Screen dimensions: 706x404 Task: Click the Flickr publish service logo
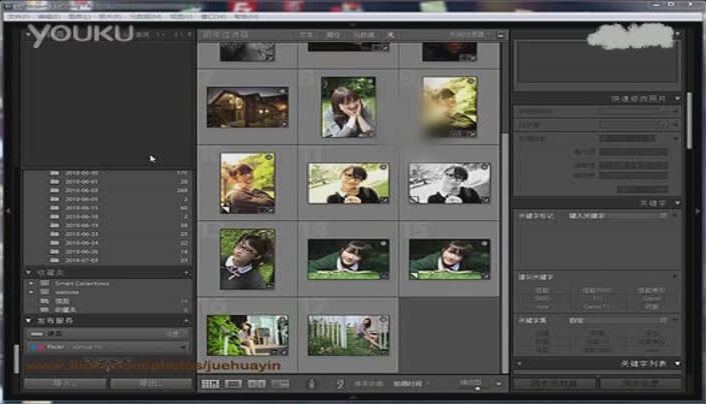(x=36, y=347)
